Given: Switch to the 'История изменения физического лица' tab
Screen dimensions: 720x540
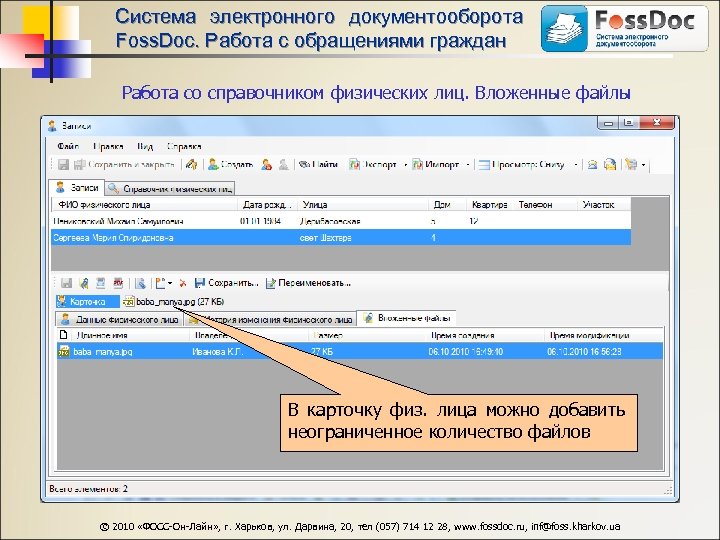Looking at the screenshot, I should [x=270, y=319].
